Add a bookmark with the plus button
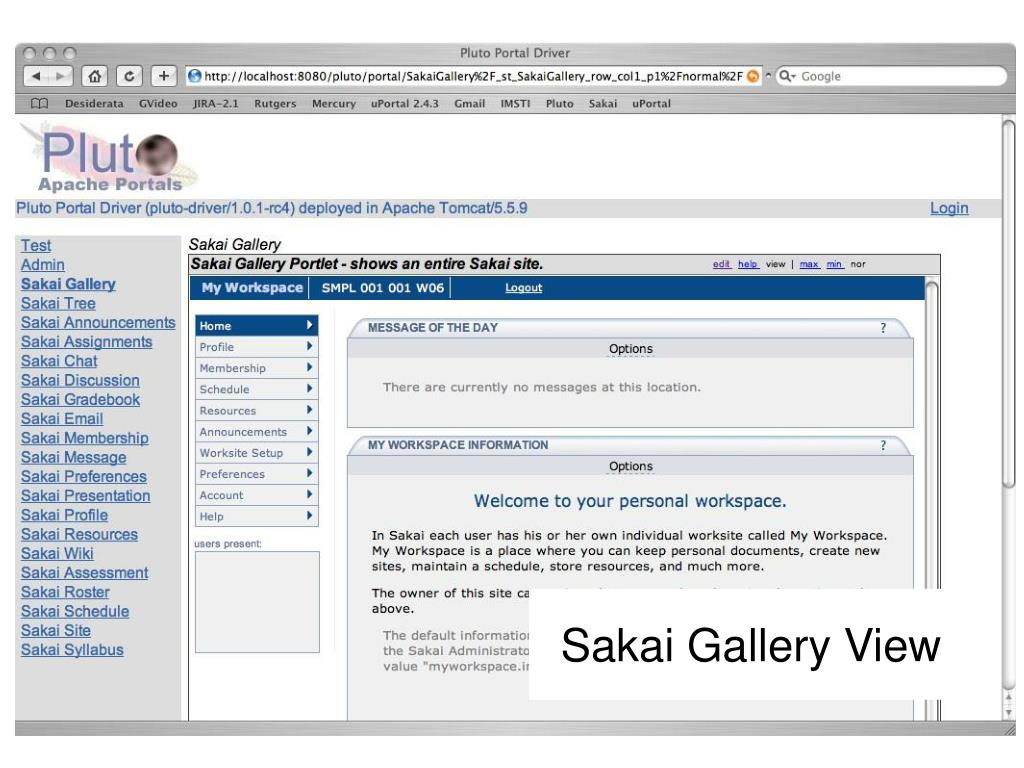1024x768 pixels. 164,76
